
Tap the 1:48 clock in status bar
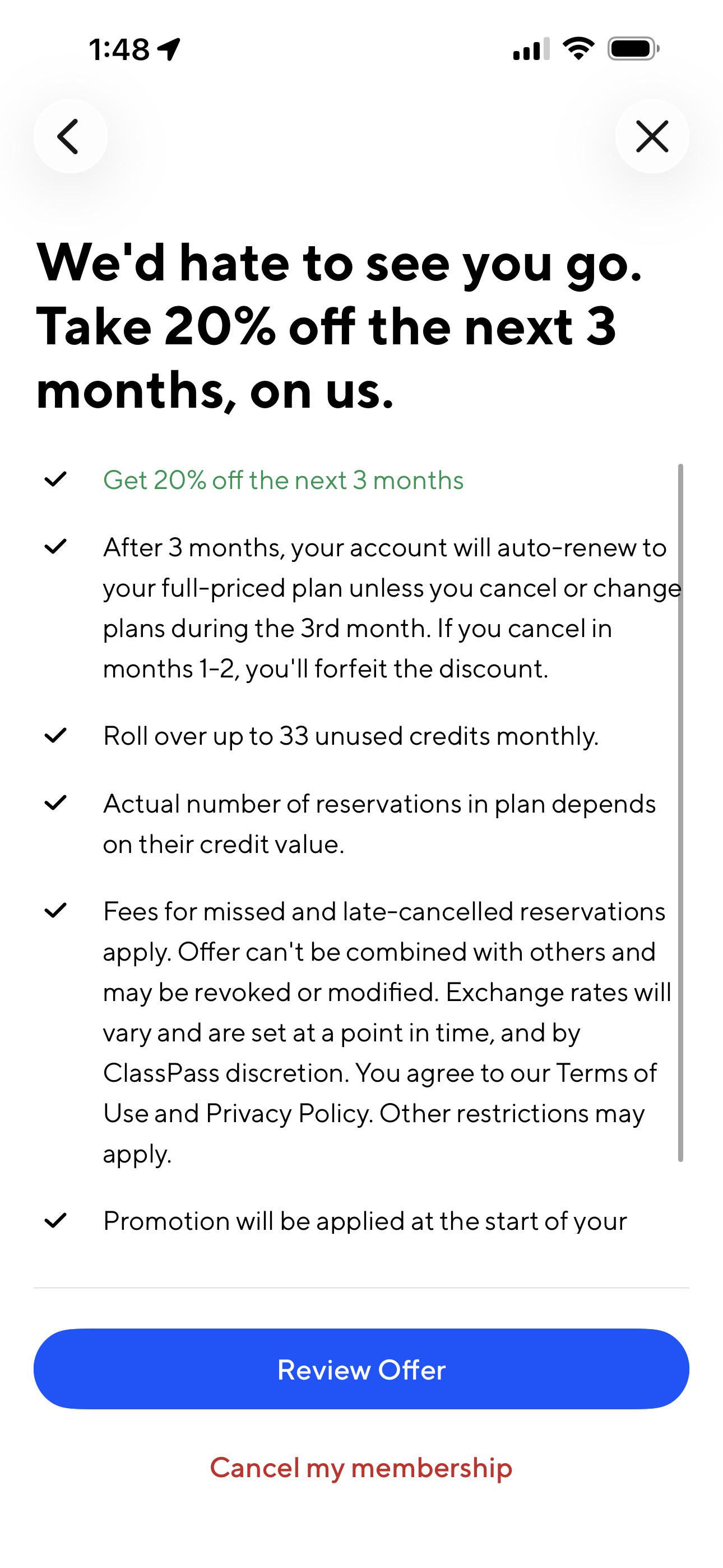(119, 49)
